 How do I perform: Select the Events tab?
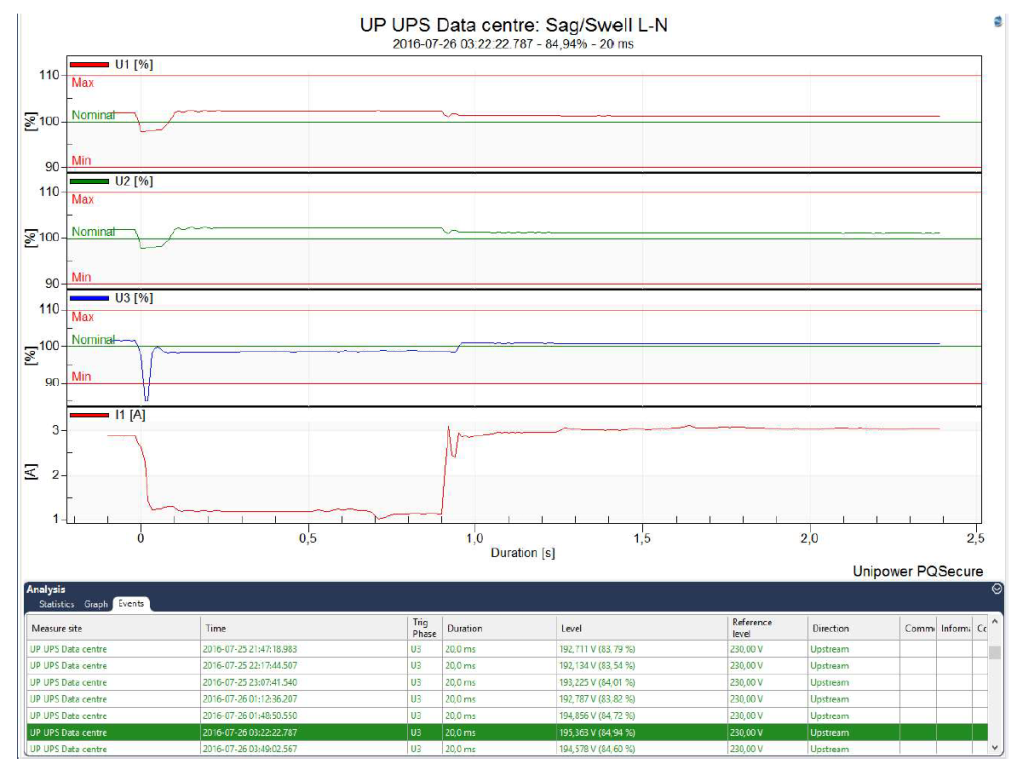[x=131, y=604]
